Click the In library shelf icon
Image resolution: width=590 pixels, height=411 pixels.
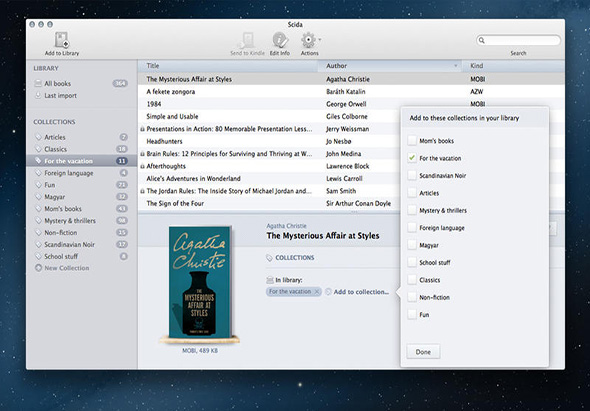pyautogui.click(x=269, y=280)
